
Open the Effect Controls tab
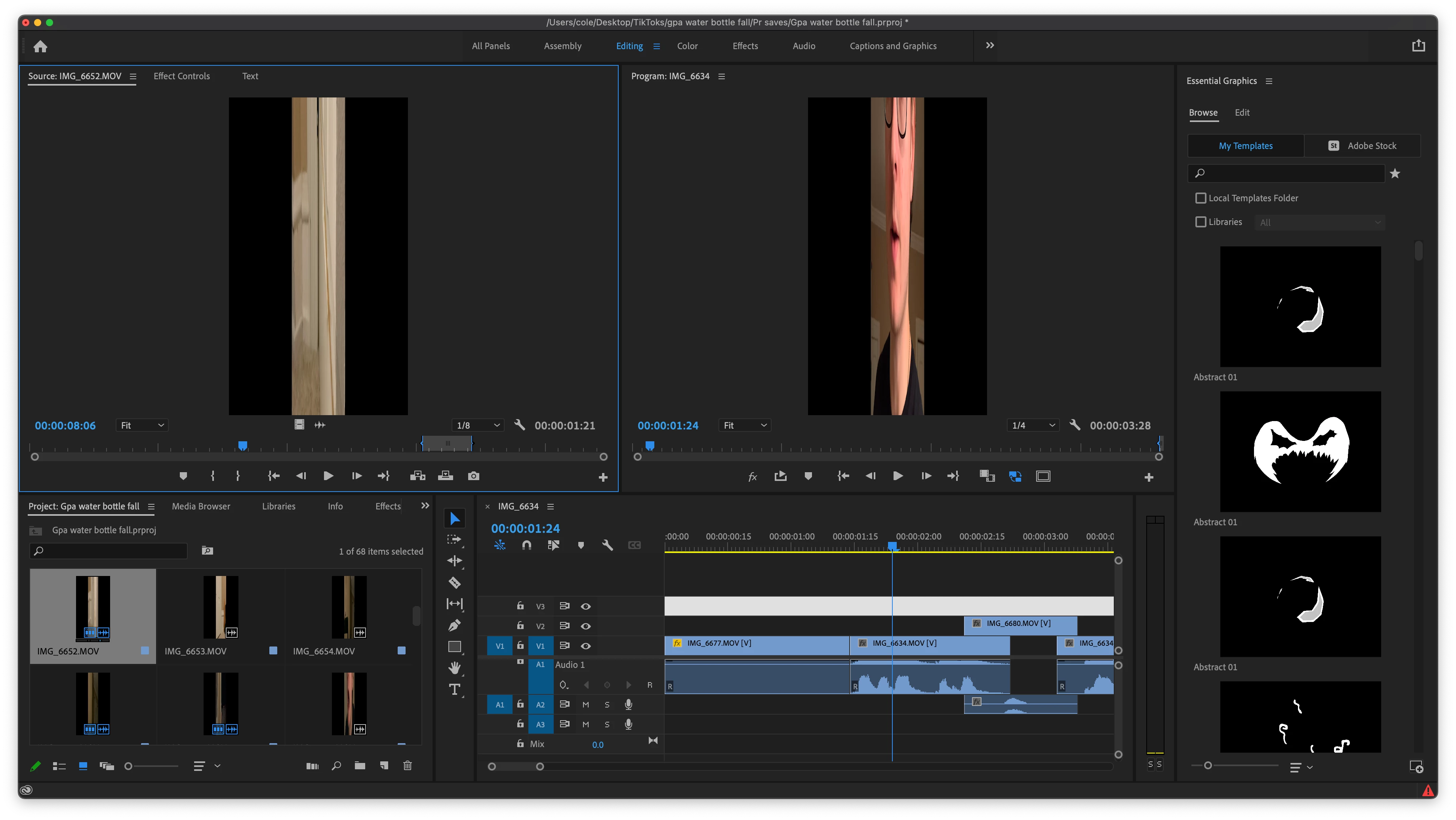(x=181, y=76)
